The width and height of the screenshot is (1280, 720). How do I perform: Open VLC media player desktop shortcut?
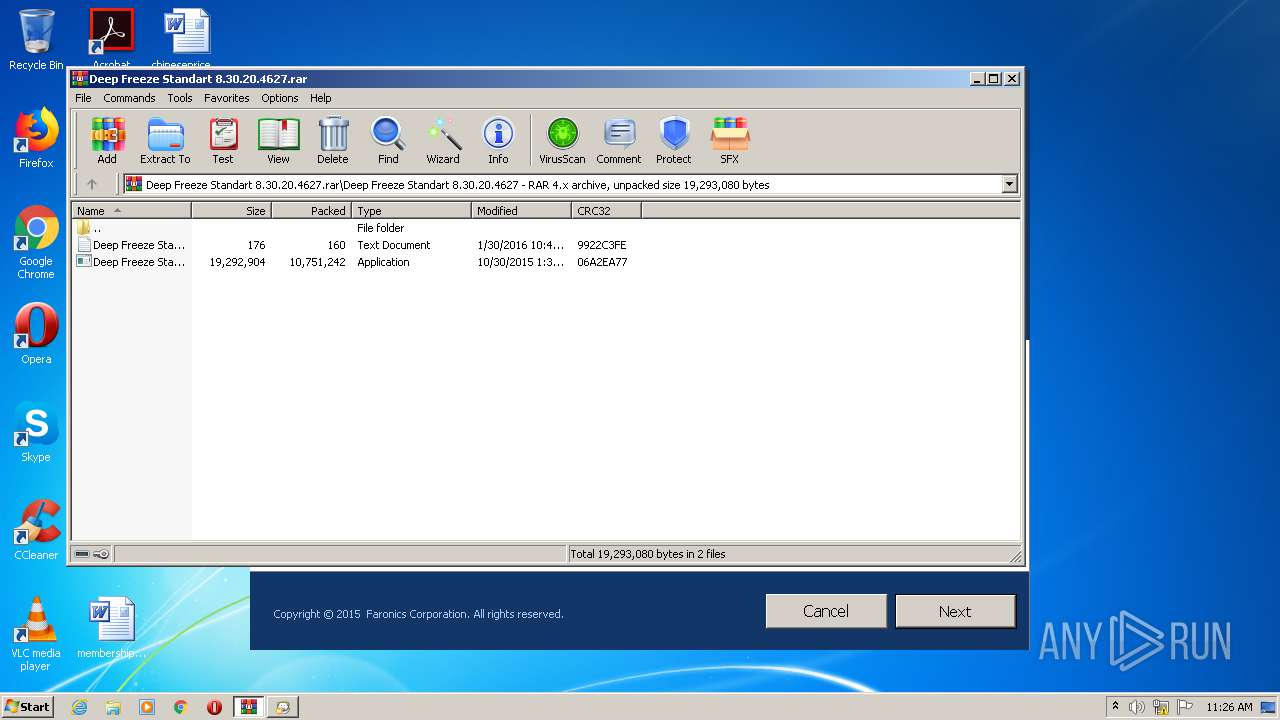tap(36, 634)
